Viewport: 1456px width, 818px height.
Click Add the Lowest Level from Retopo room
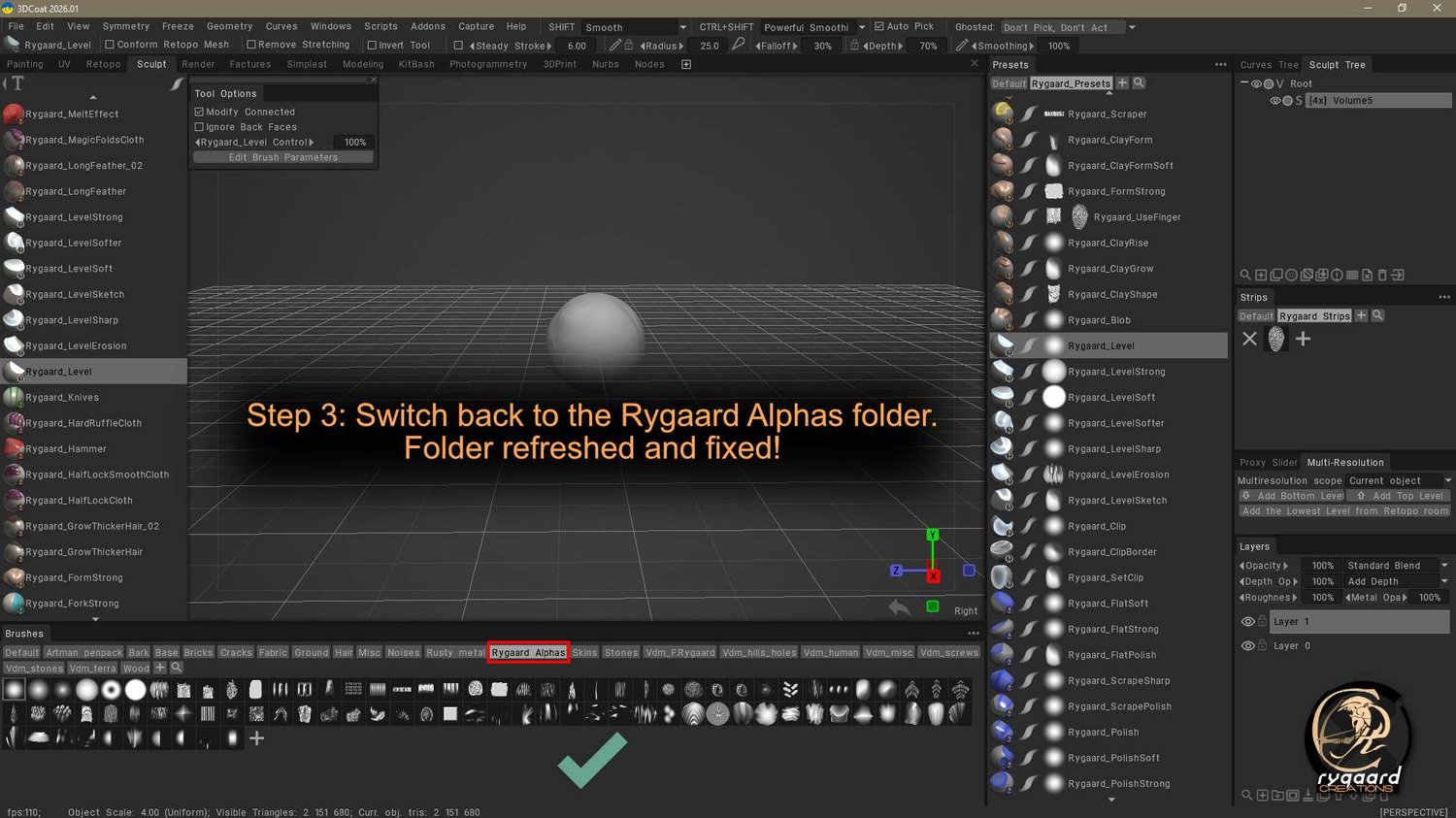point(1344,511)
